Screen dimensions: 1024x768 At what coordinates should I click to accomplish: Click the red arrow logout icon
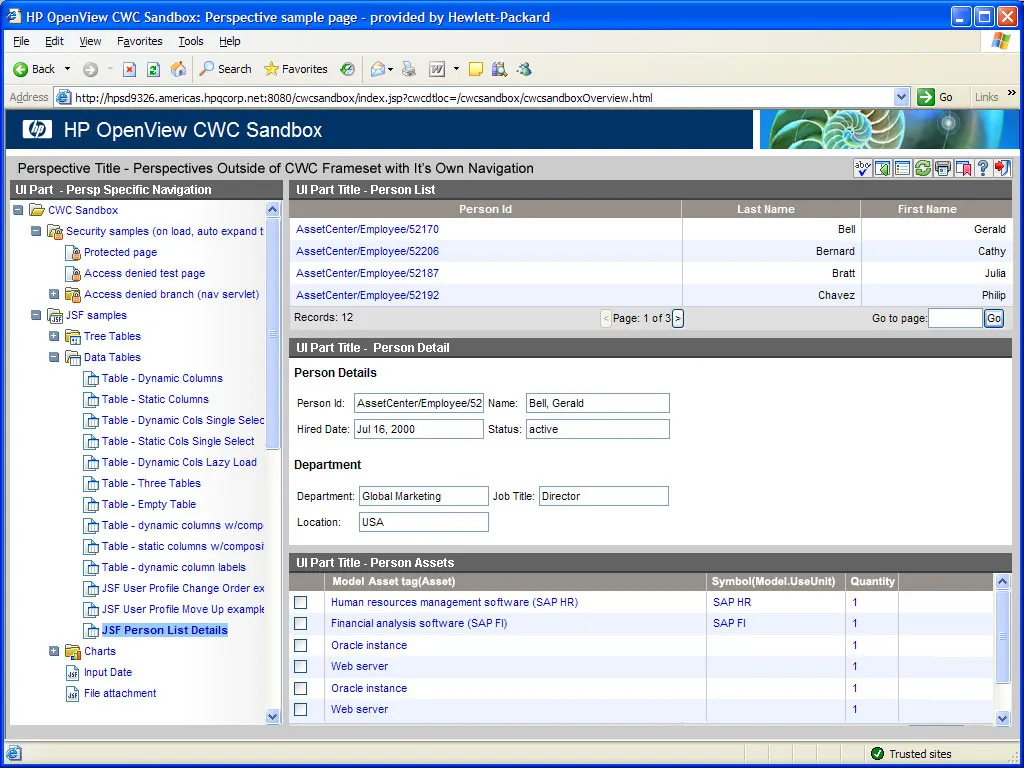coord(1002,168)
